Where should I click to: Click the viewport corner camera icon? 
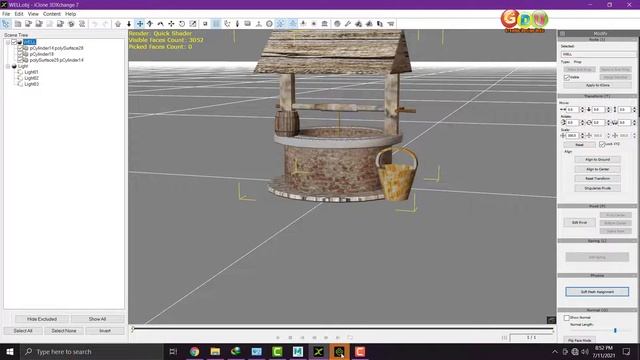[551, 320]
